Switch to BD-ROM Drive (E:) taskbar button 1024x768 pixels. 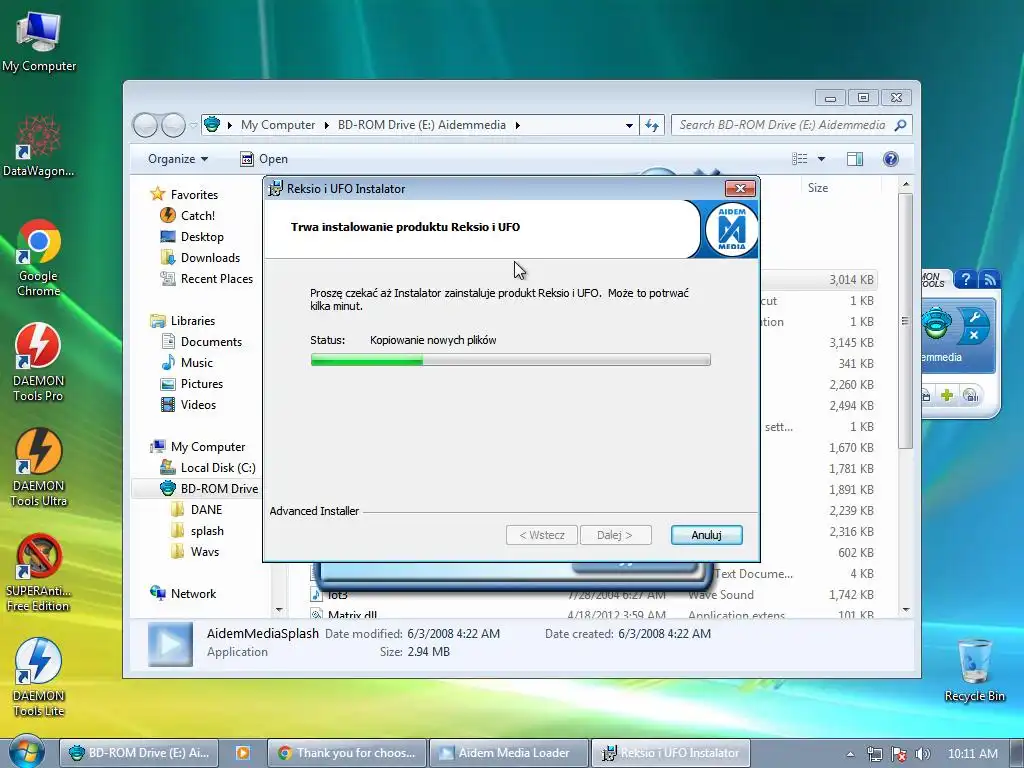(140, 753)
